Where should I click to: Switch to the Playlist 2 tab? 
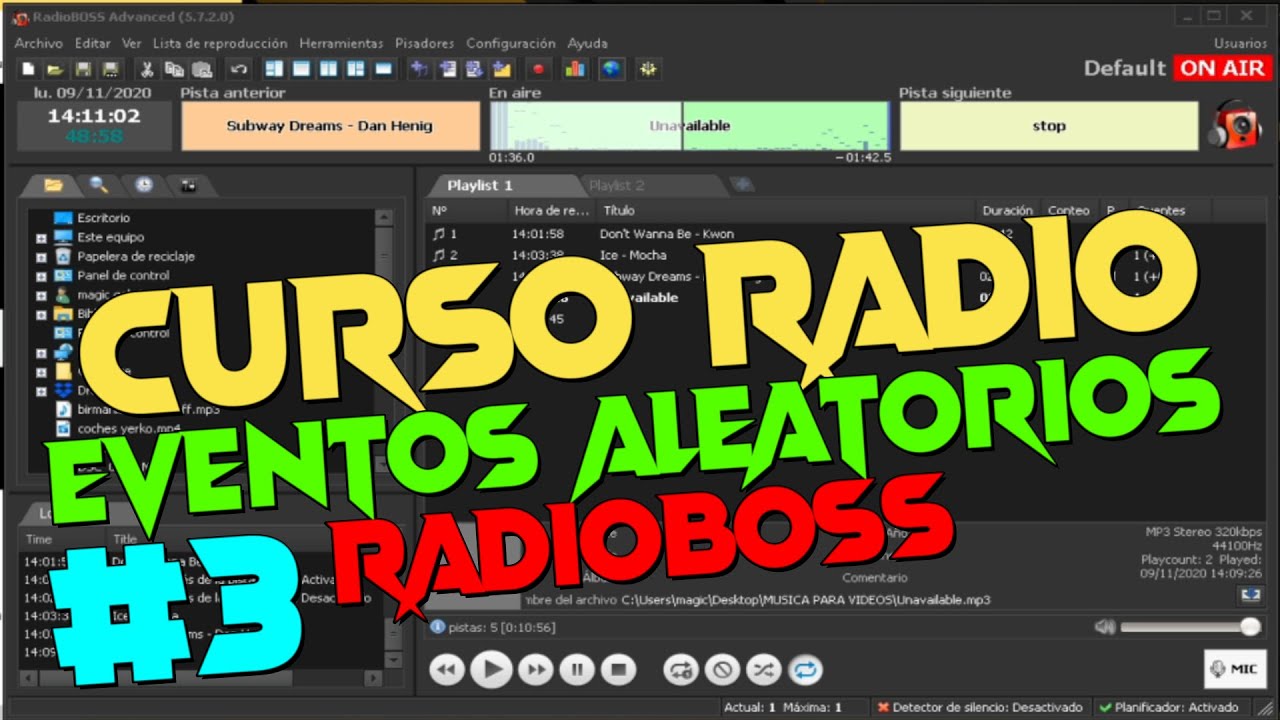(x=617, y=186)
